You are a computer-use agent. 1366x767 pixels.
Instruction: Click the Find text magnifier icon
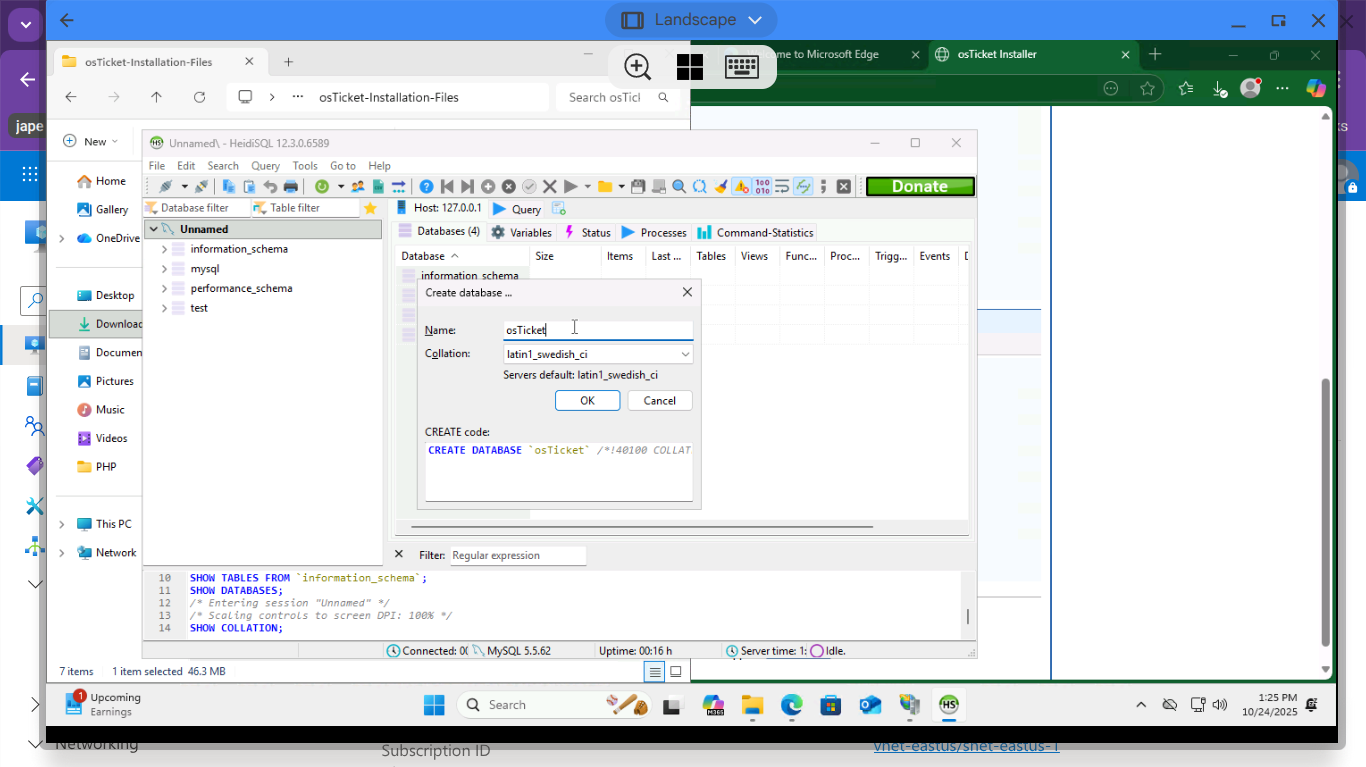[679, 186]
